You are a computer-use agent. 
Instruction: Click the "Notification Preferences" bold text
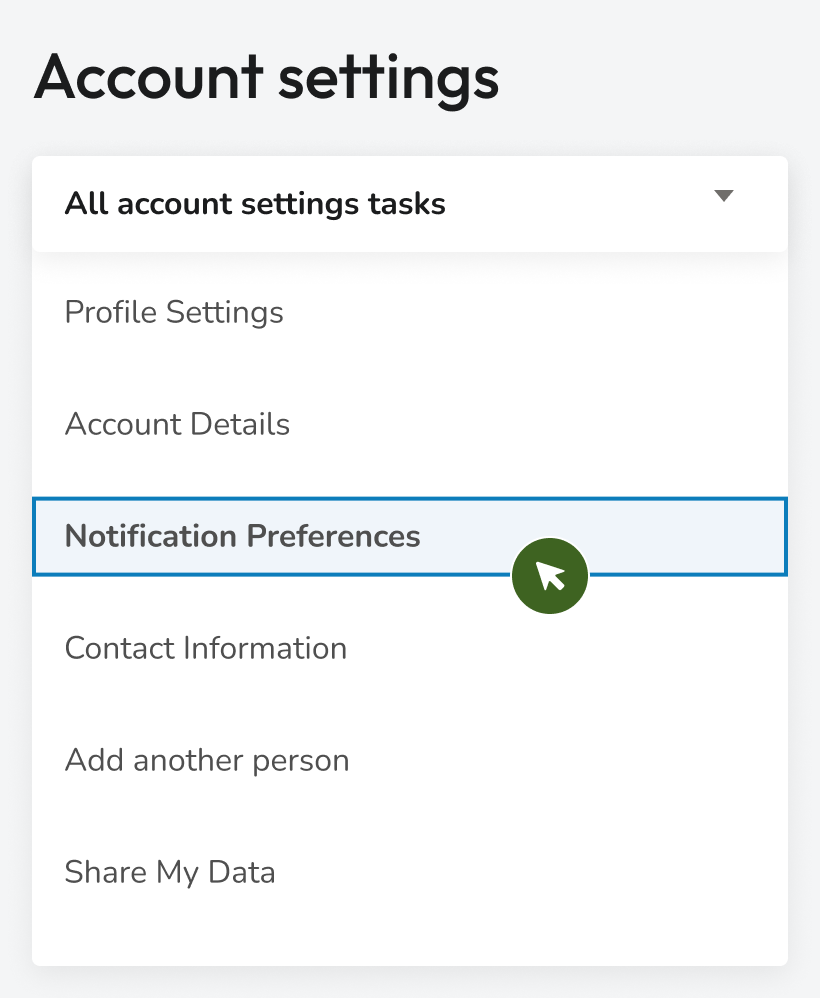tap(242, 536)
